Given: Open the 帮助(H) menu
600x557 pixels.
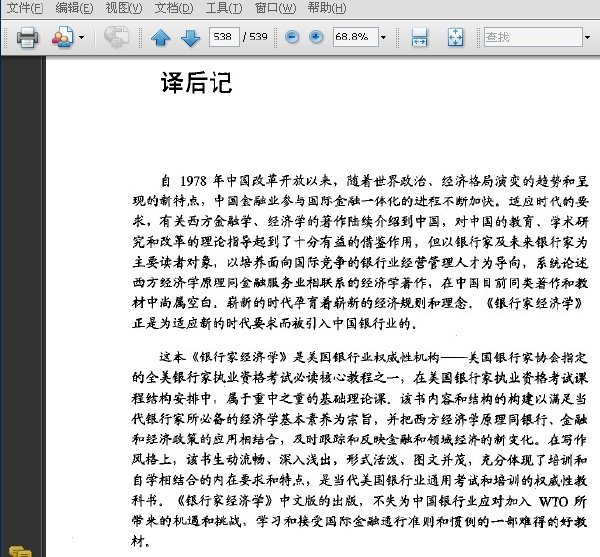Looking at the screenshot, I should (x=326, y=8).
